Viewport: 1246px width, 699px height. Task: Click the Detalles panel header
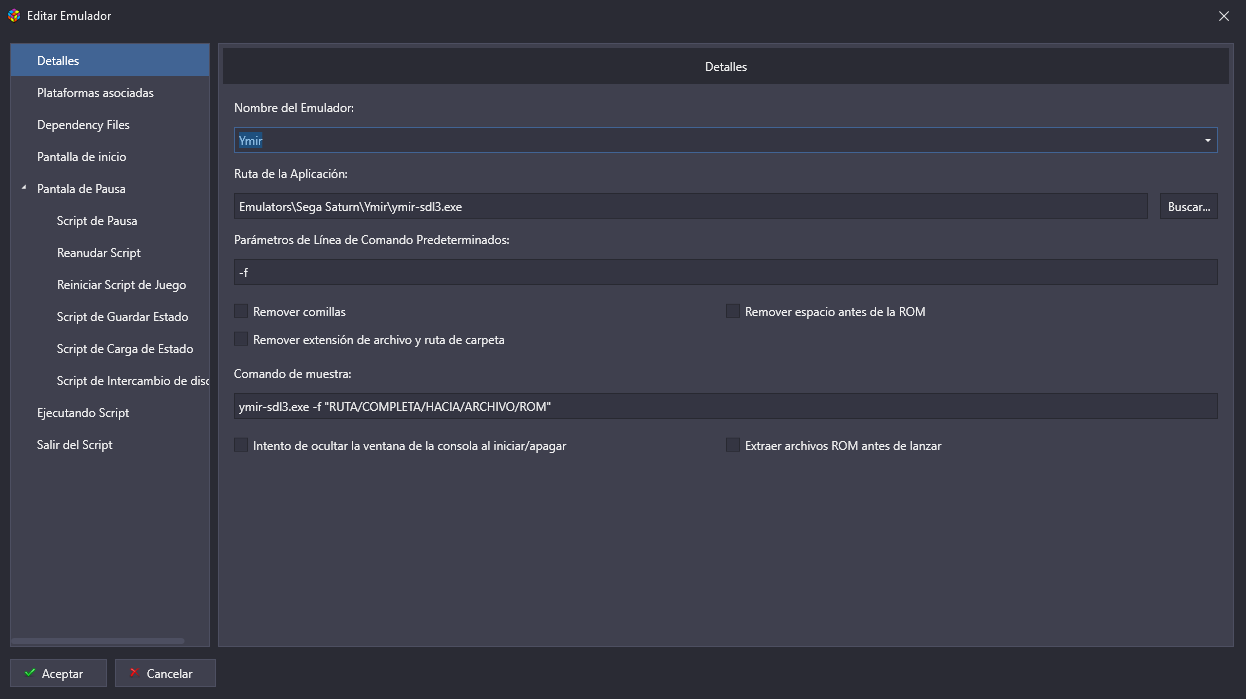coord(726,67)
